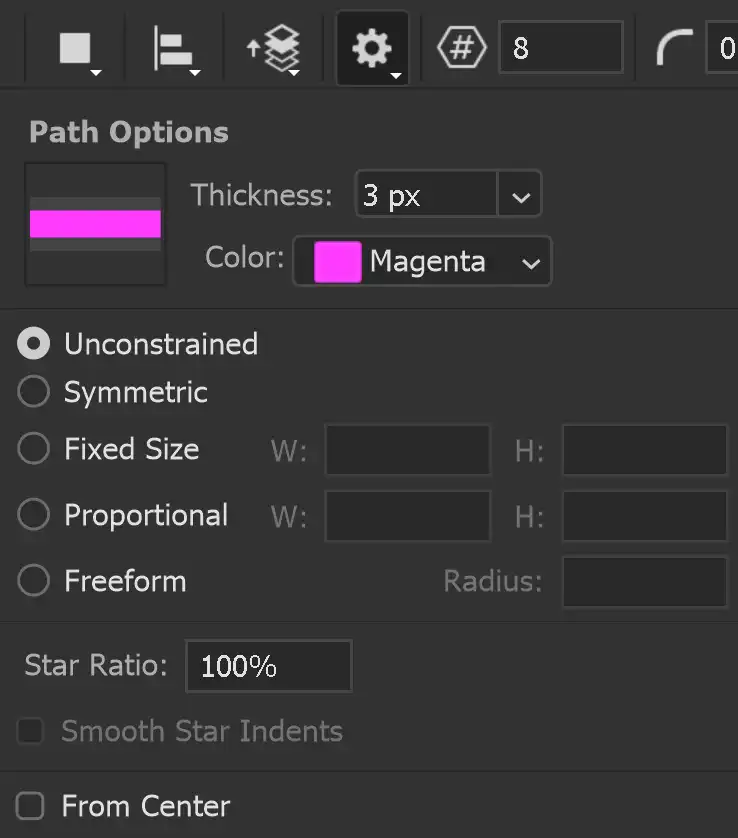
Task: Choose the Fixed Size mode
Action: (33, 449)
